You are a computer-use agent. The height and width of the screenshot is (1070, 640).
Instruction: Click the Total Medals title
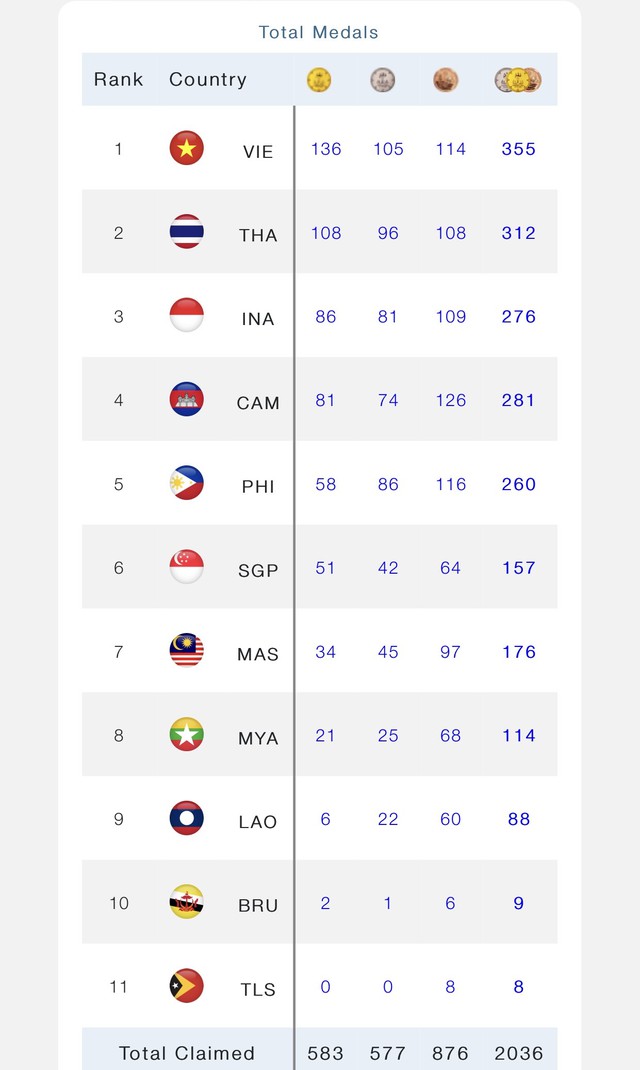(319, 32)
